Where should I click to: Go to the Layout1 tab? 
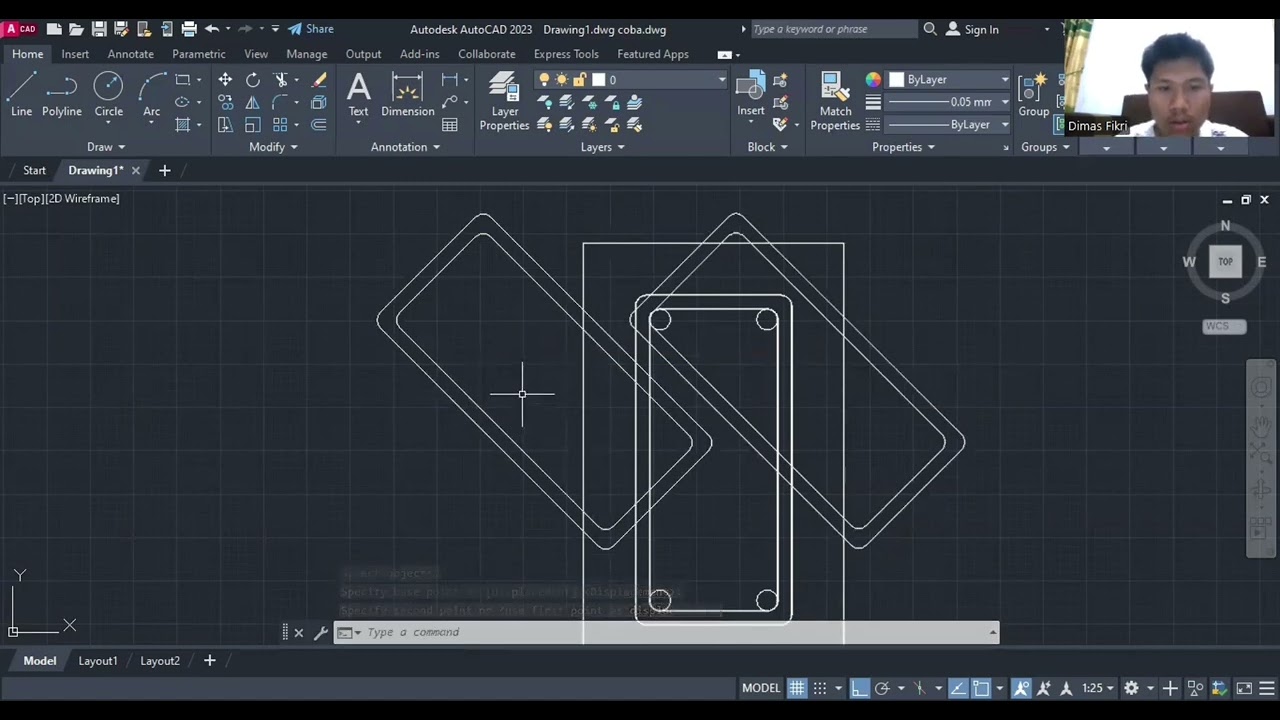98,661
